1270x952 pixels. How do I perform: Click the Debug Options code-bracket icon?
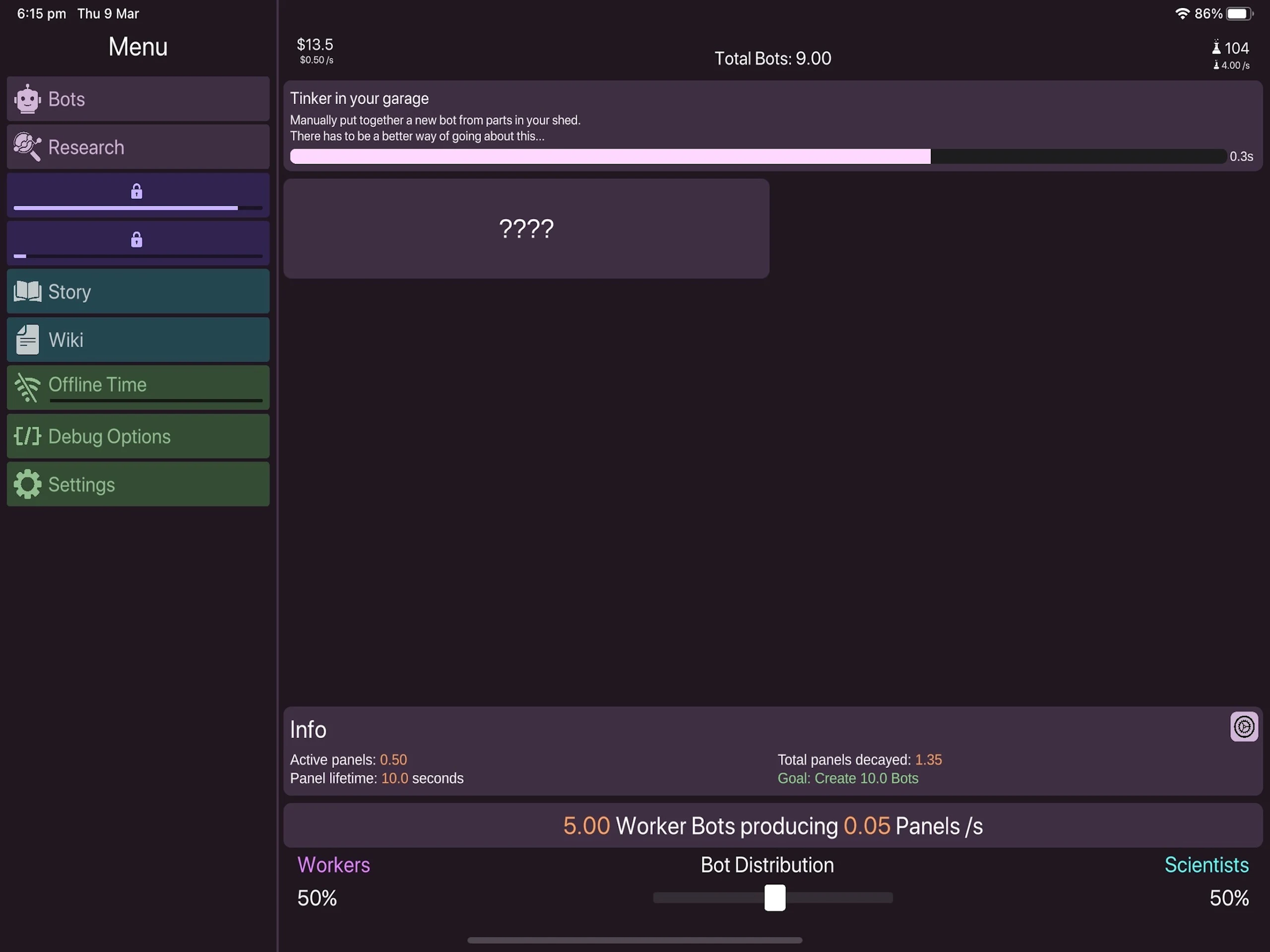27,437
